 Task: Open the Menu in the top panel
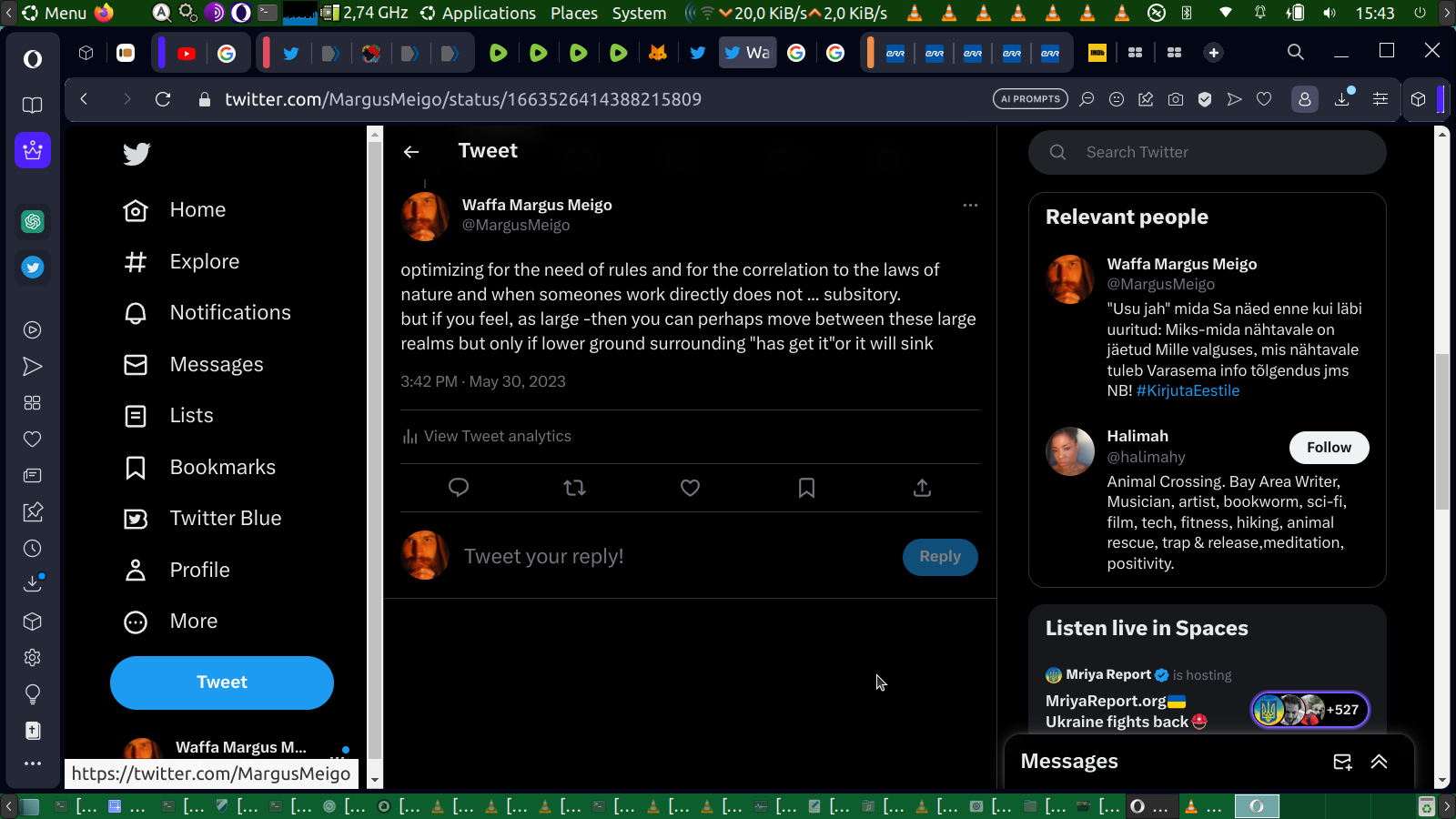click(x=55, y=13)
